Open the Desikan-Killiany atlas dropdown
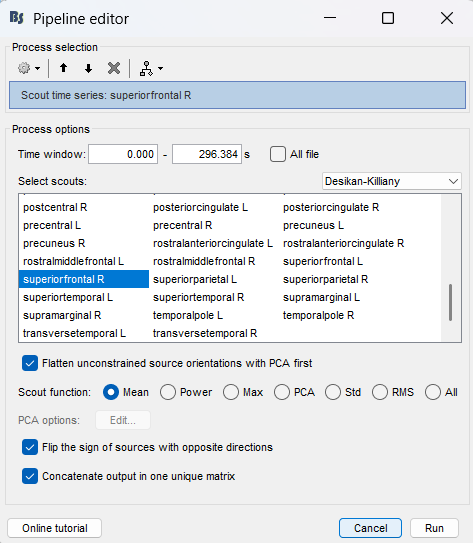The image size is (473, 543). [x=392, y=181]
